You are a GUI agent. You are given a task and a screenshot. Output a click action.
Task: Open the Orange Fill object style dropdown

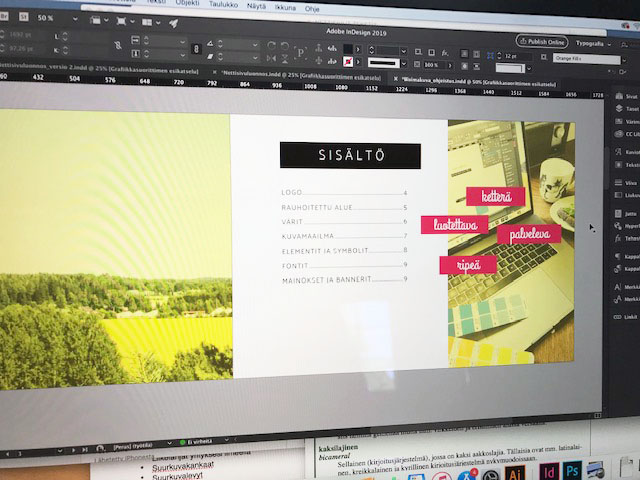coord(623,60)
